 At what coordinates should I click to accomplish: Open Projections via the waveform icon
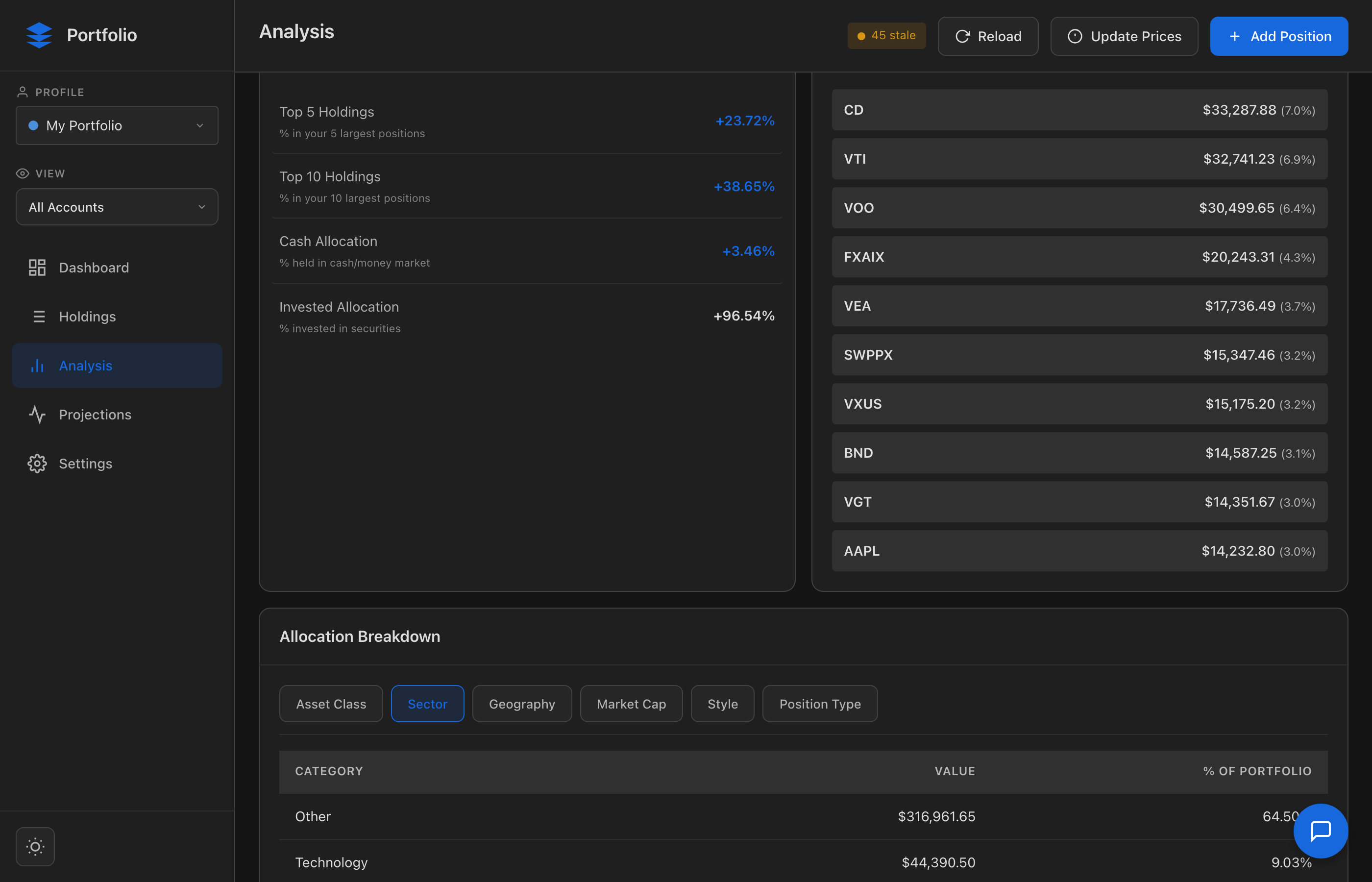point(37,414)
